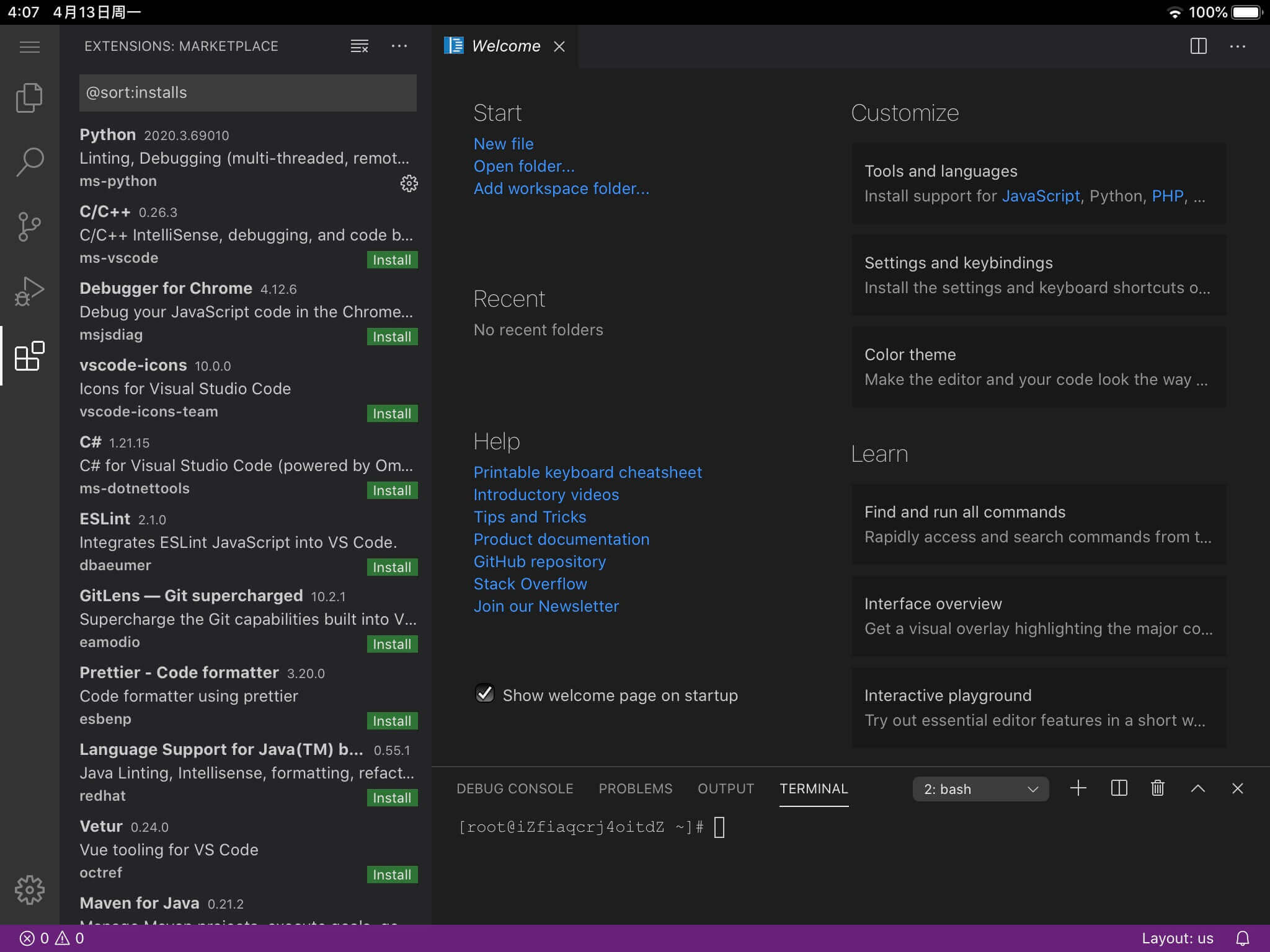Switch to the Debug Console tab
This screenshot has width=1270, height=952.
tap(515, 788)
